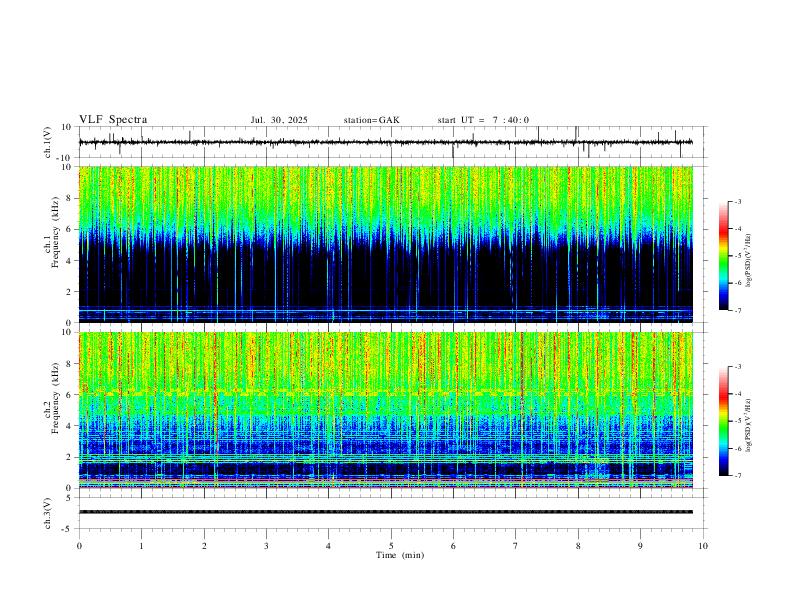The image size is (792, 612).
Task: Click the ch.3 voltage waveform band
Action: point(386,512)
